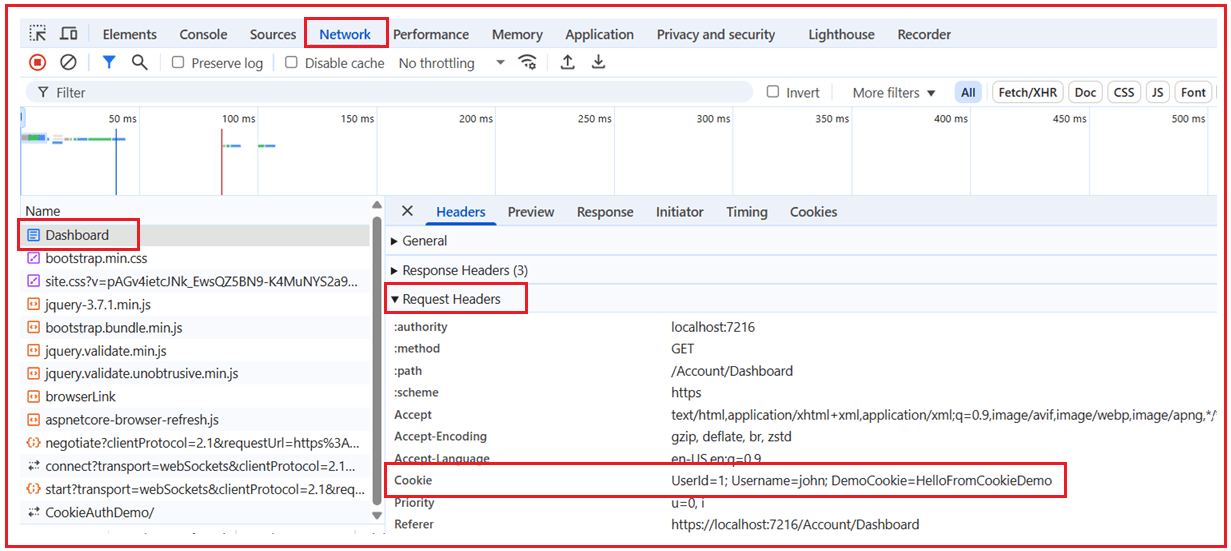Toggle the network filter funnel icon
This screenshot has height=551, width=1231.
(109, 62)
